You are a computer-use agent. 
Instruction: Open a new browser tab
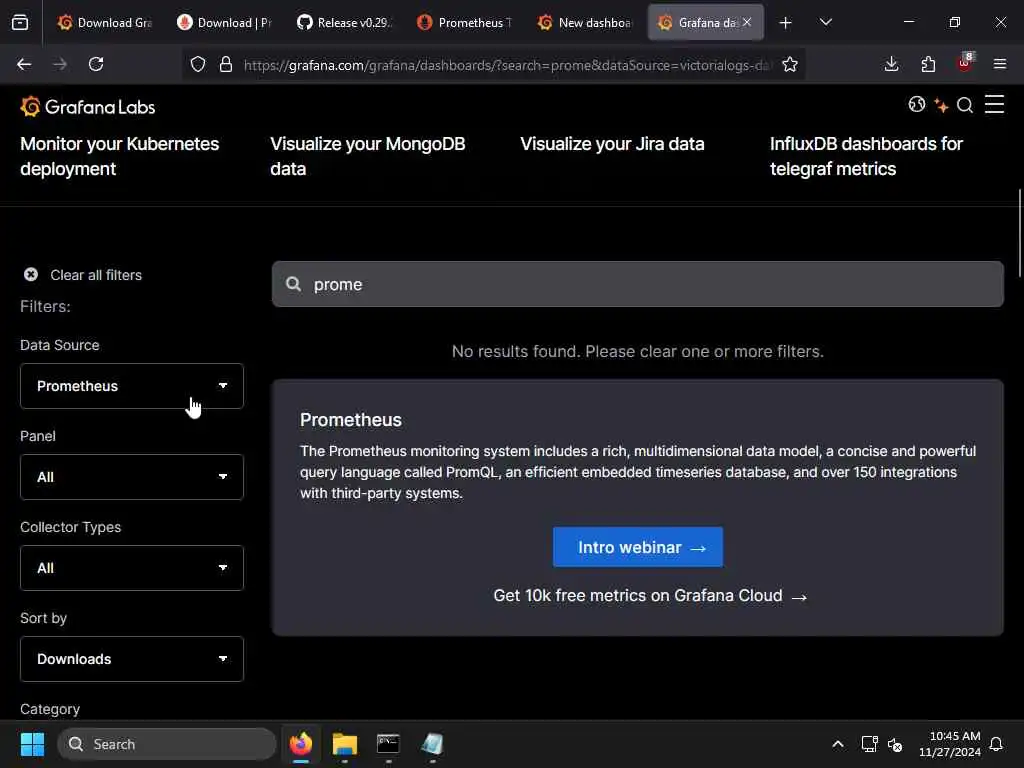(x=785, y=22)
